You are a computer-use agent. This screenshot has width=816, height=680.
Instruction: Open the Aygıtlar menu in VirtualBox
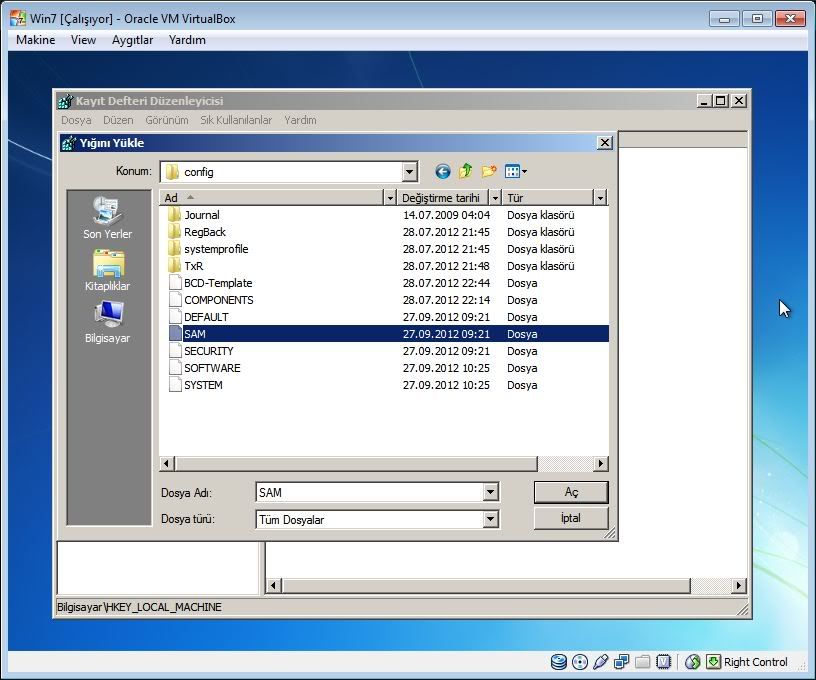(x=132, y=40)
